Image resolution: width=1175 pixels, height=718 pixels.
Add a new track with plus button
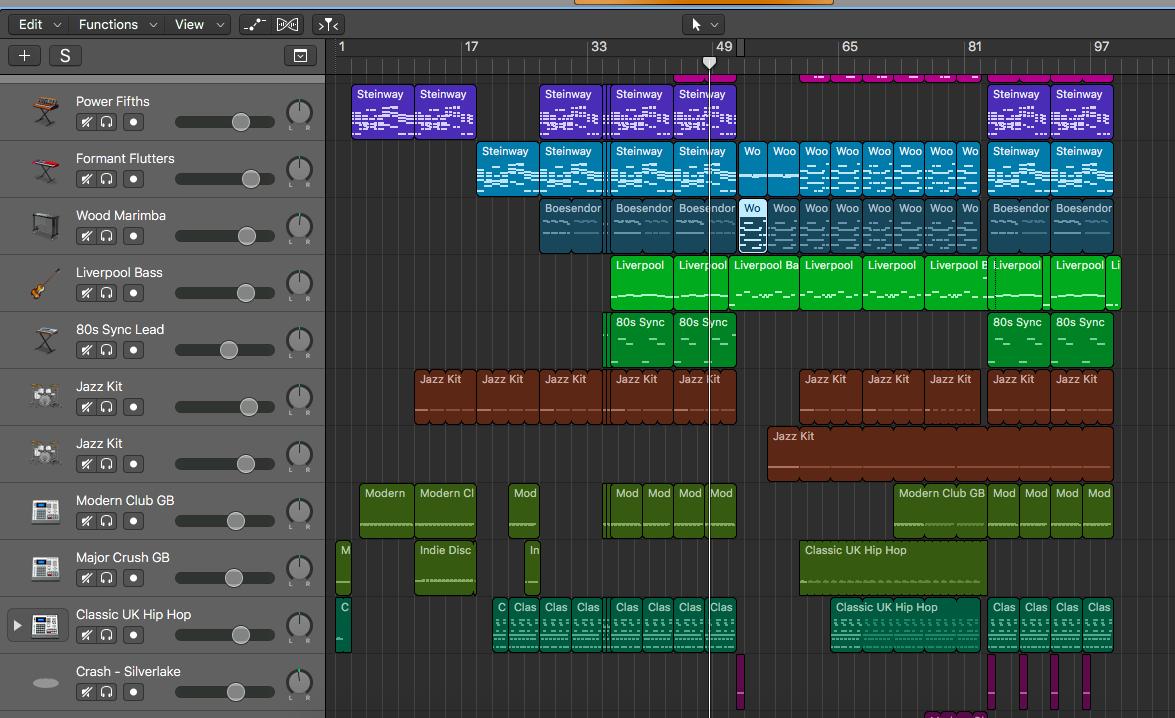pyautogui.click(x=25, y=55)
